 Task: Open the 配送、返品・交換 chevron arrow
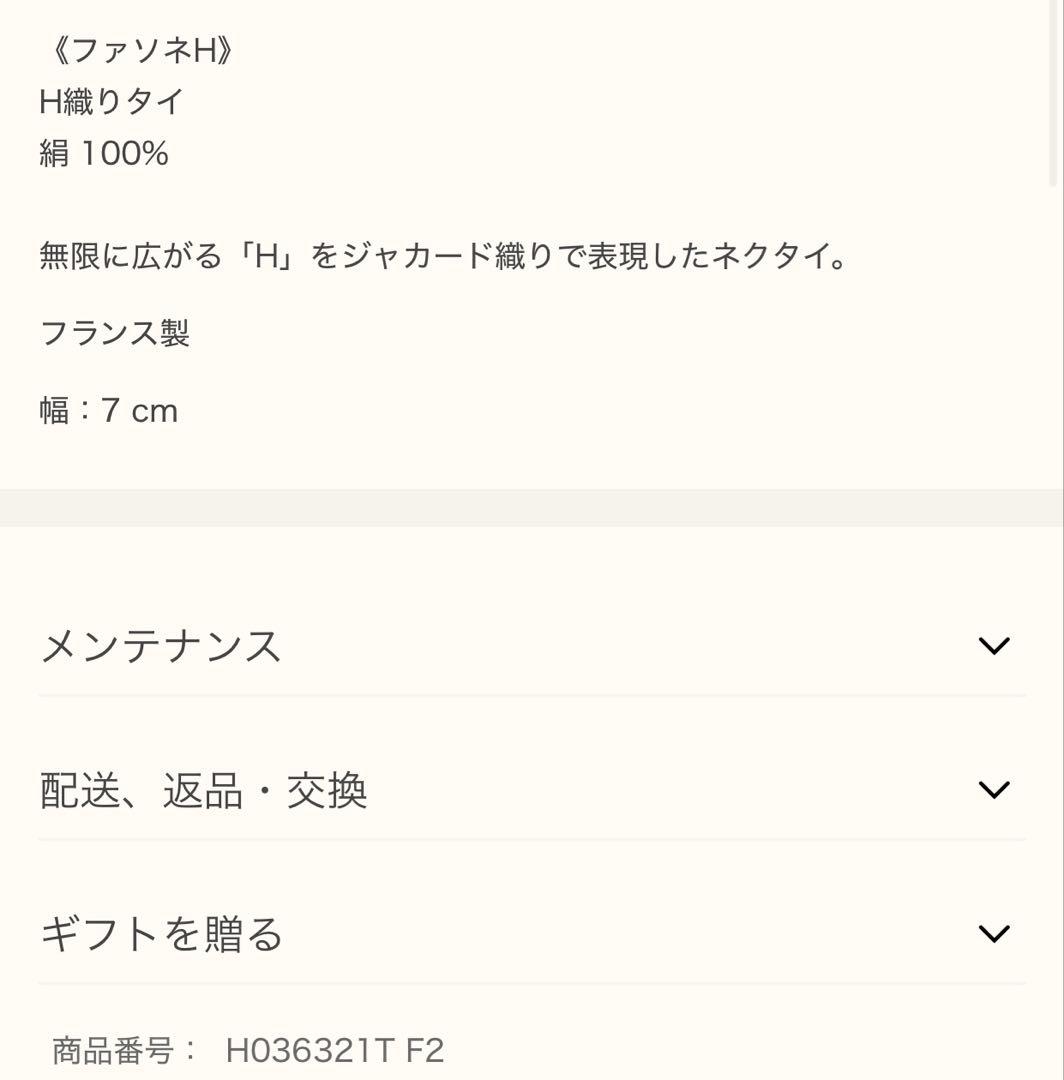tap(993, 790)
